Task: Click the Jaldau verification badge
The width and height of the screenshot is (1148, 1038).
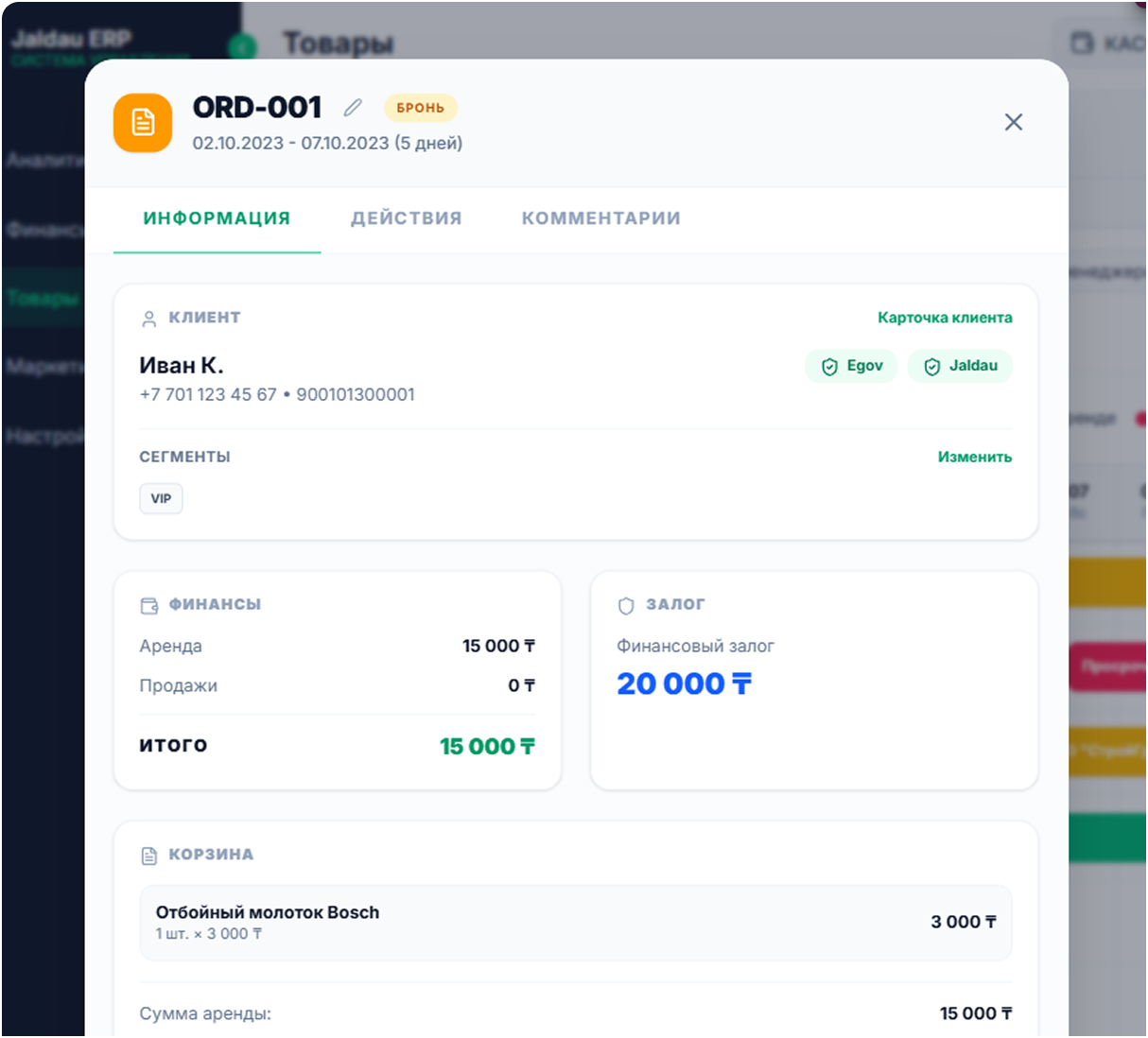Action: coord(960,366)
